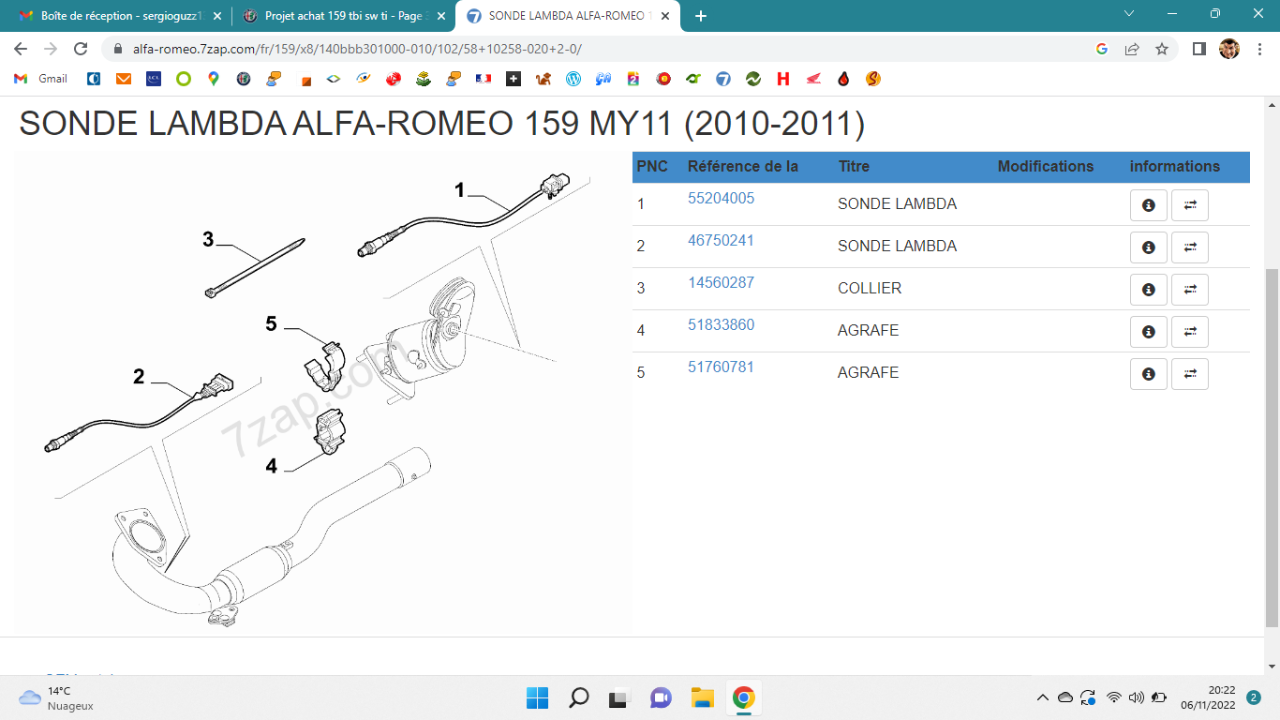The height and width of the screenshot is (720, 1280).
Task: Click the address bar URL field
Action: [600, 49]
